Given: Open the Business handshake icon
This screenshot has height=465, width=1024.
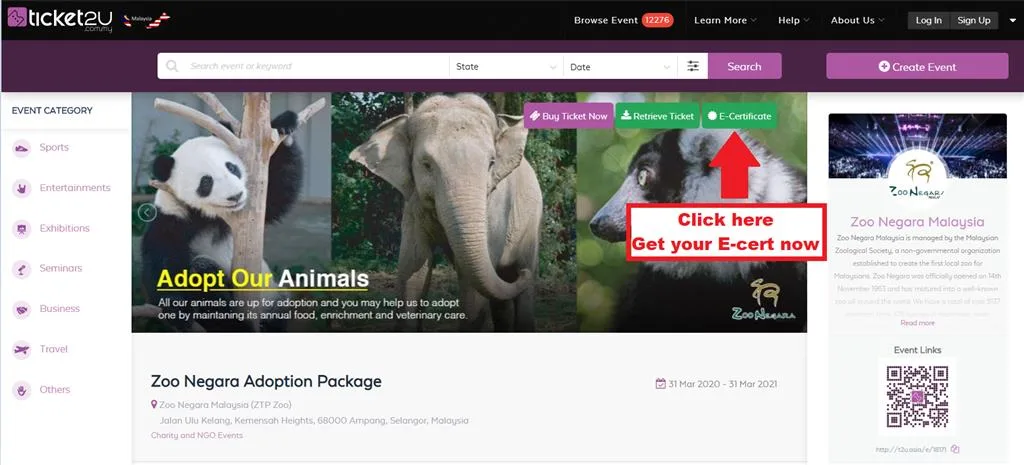Looking at the screenshot, I should pos(22,310).
